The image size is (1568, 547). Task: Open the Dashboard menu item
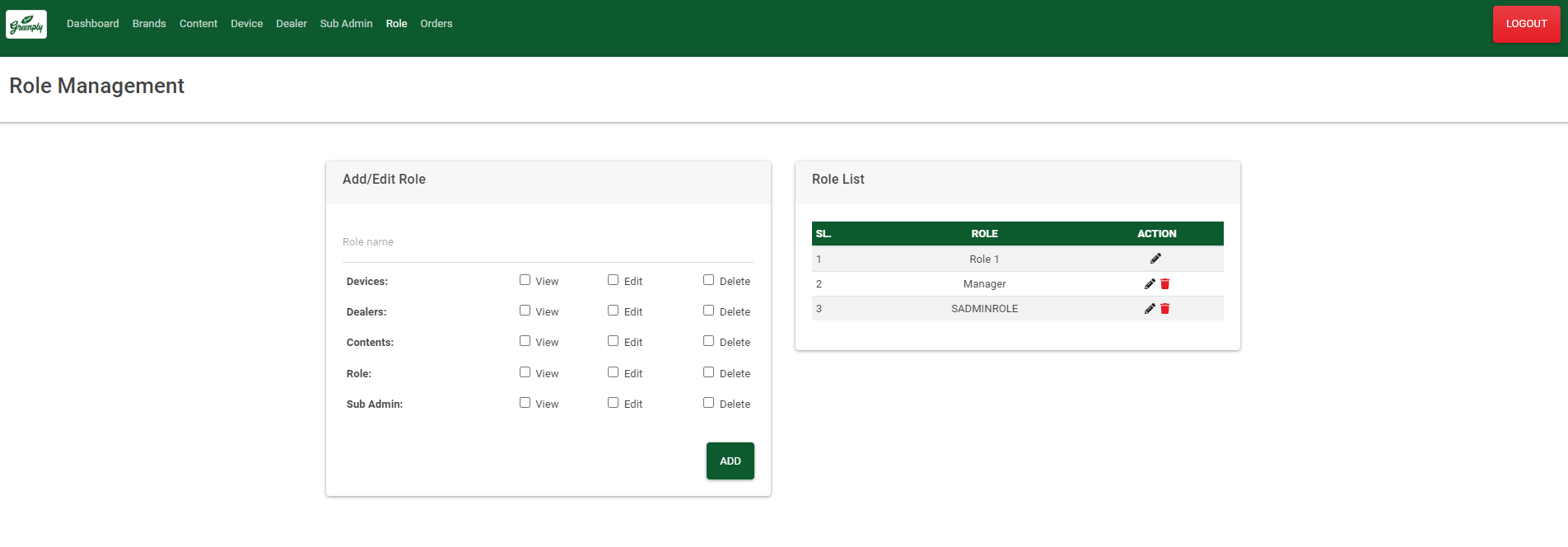pos(93,24)
